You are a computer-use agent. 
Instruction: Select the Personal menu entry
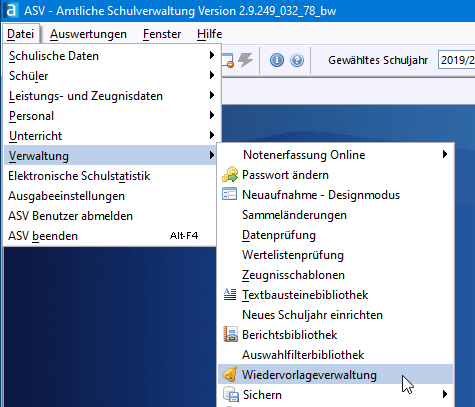112,116
